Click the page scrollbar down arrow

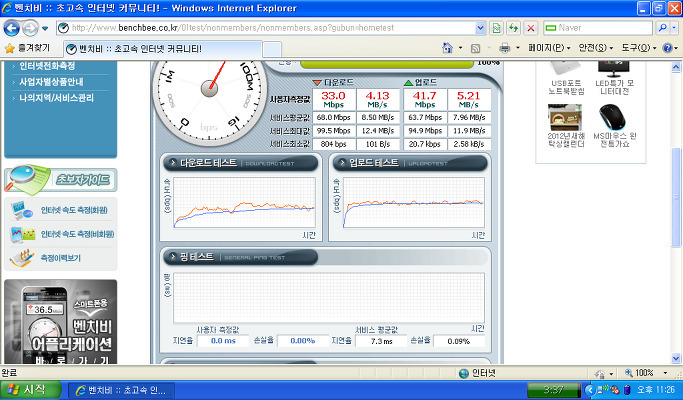(x=676, y=358)
